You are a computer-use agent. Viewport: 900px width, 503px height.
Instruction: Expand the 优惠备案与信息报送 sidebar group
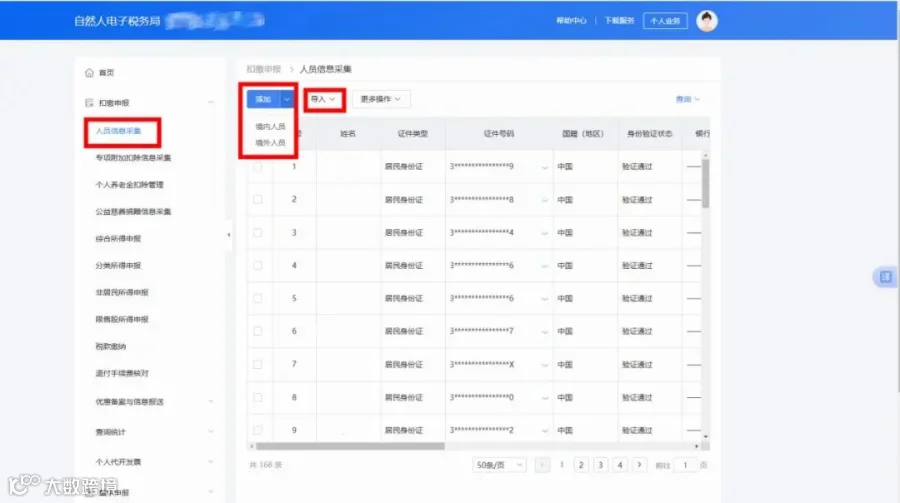(x=211, y=402)
